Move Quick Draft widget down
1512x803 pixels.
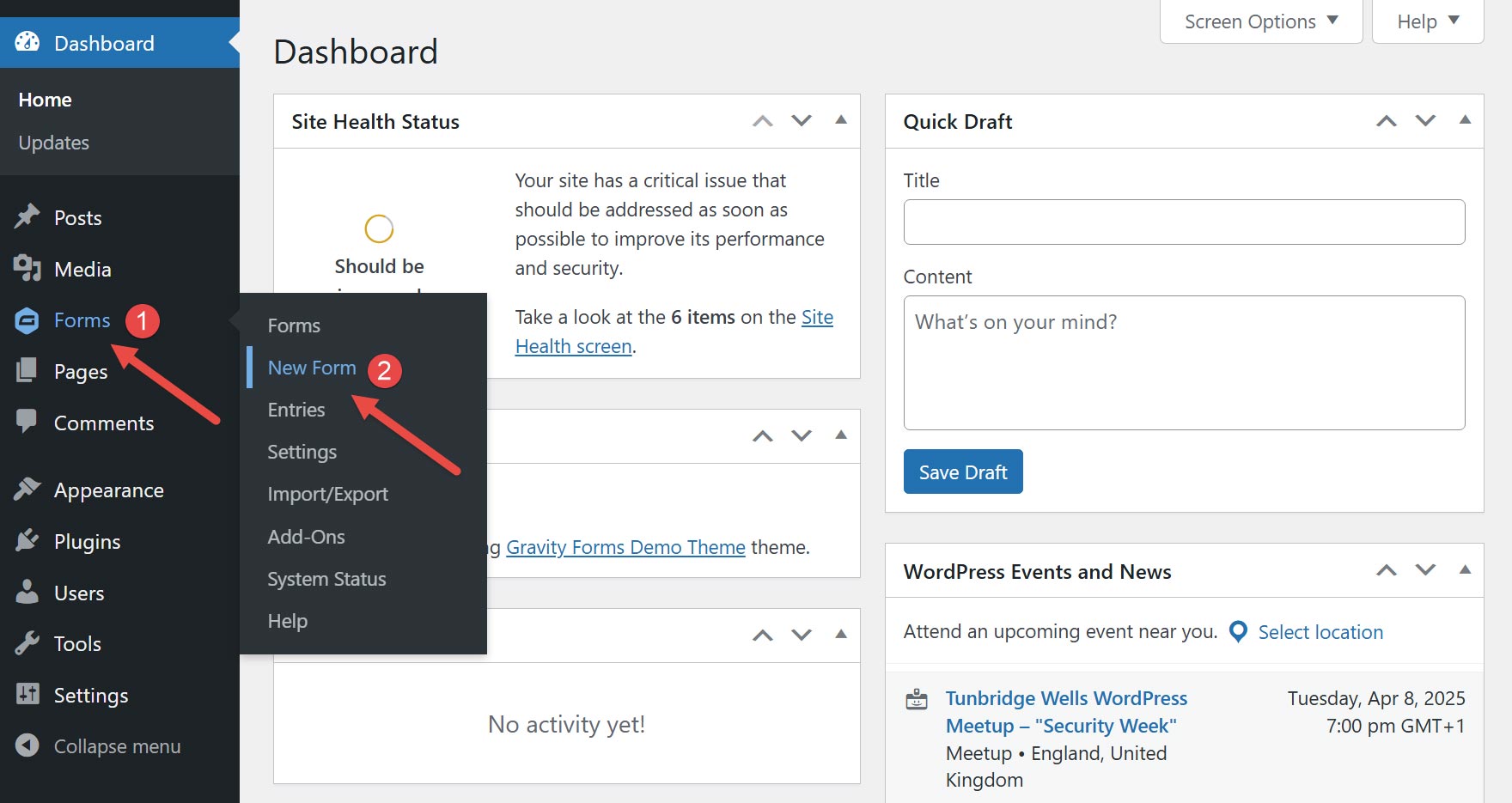[x=1425, y=121]
